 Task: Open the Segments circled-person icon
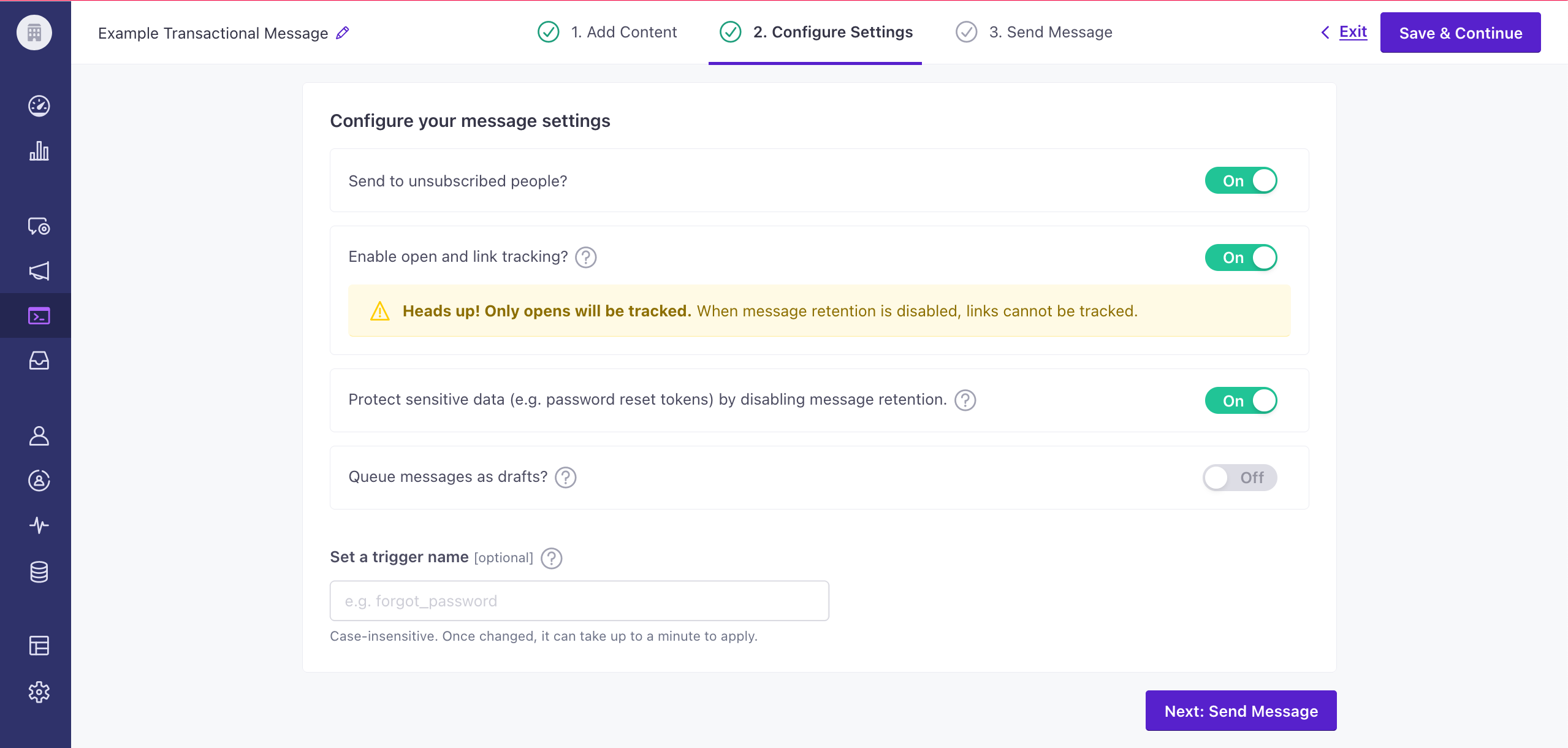39,481
